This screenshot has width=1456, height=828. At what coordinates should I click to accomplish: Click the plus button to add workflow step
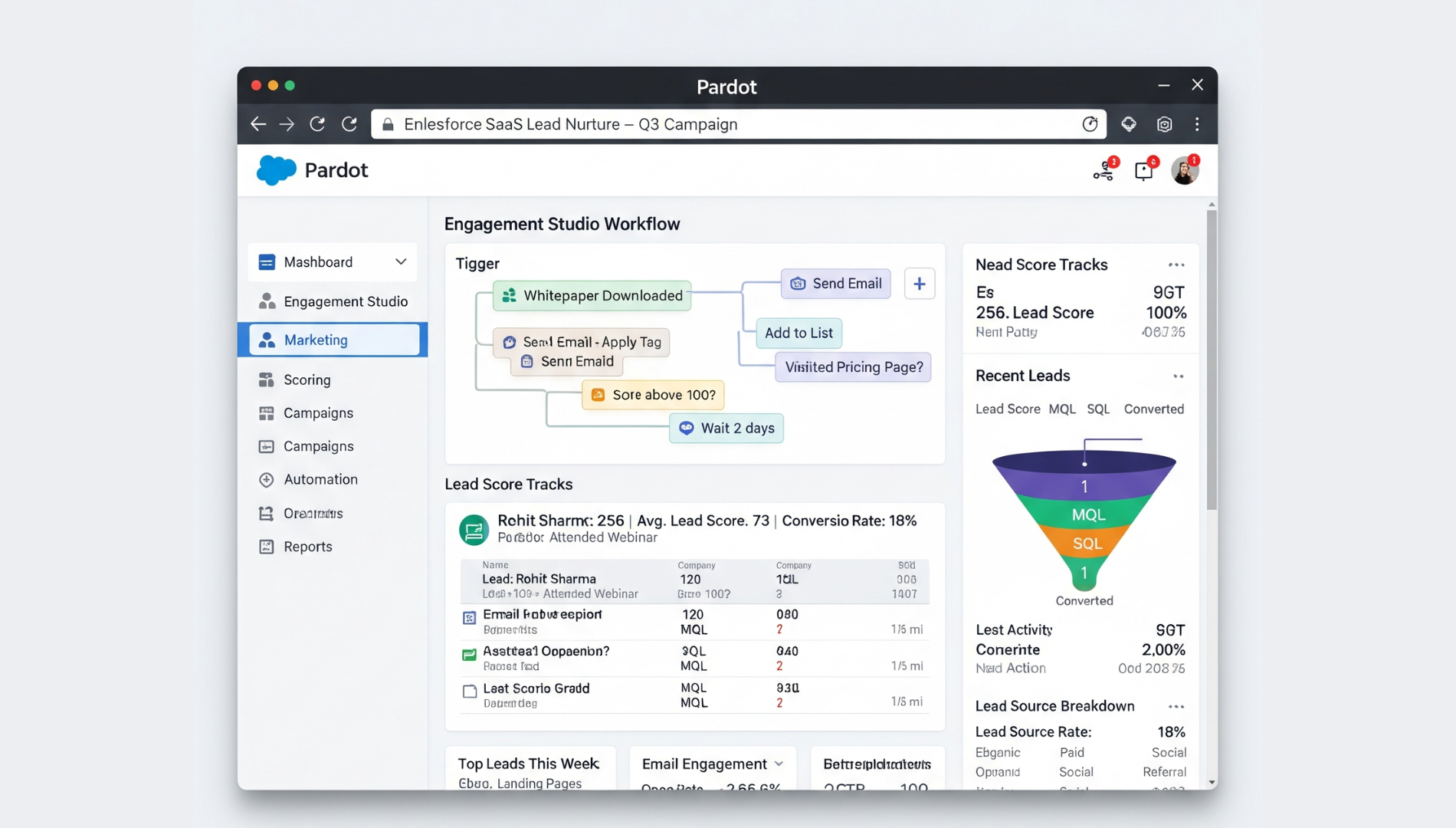[920, 284]
